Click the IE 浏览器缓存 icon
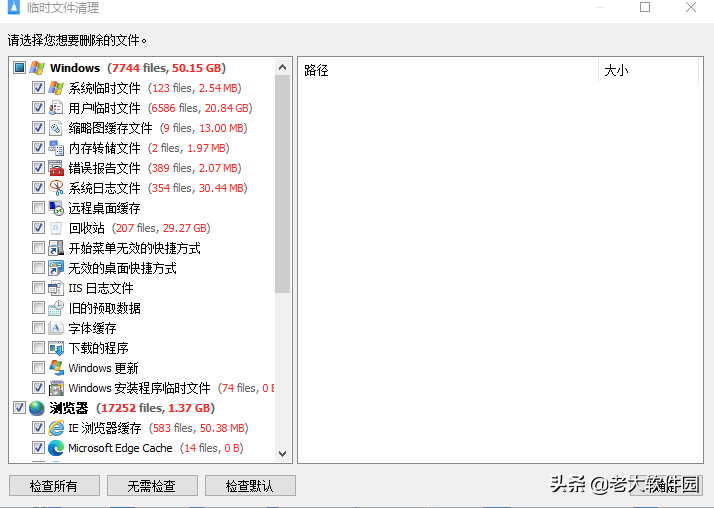 tap(57, 428)
